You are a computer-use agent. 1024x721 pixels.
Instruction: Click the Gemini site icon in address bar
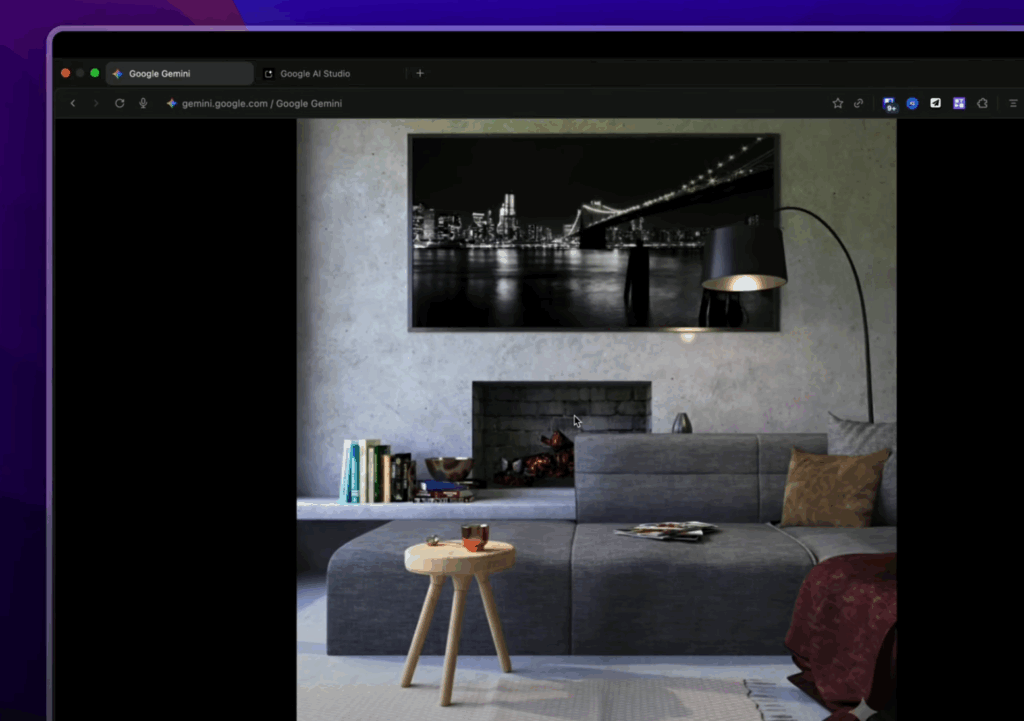tap(171, 103)
